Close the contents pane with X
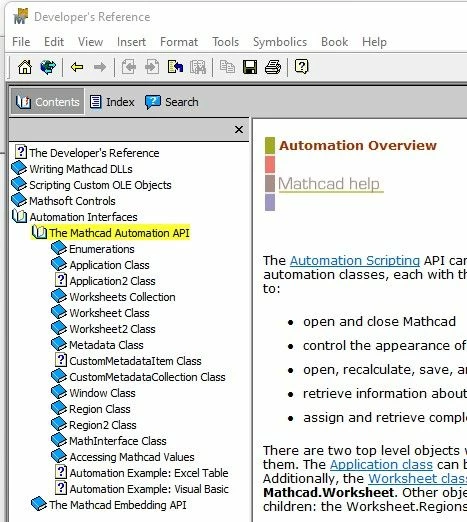The image size is (467, 522). point(239,129)
